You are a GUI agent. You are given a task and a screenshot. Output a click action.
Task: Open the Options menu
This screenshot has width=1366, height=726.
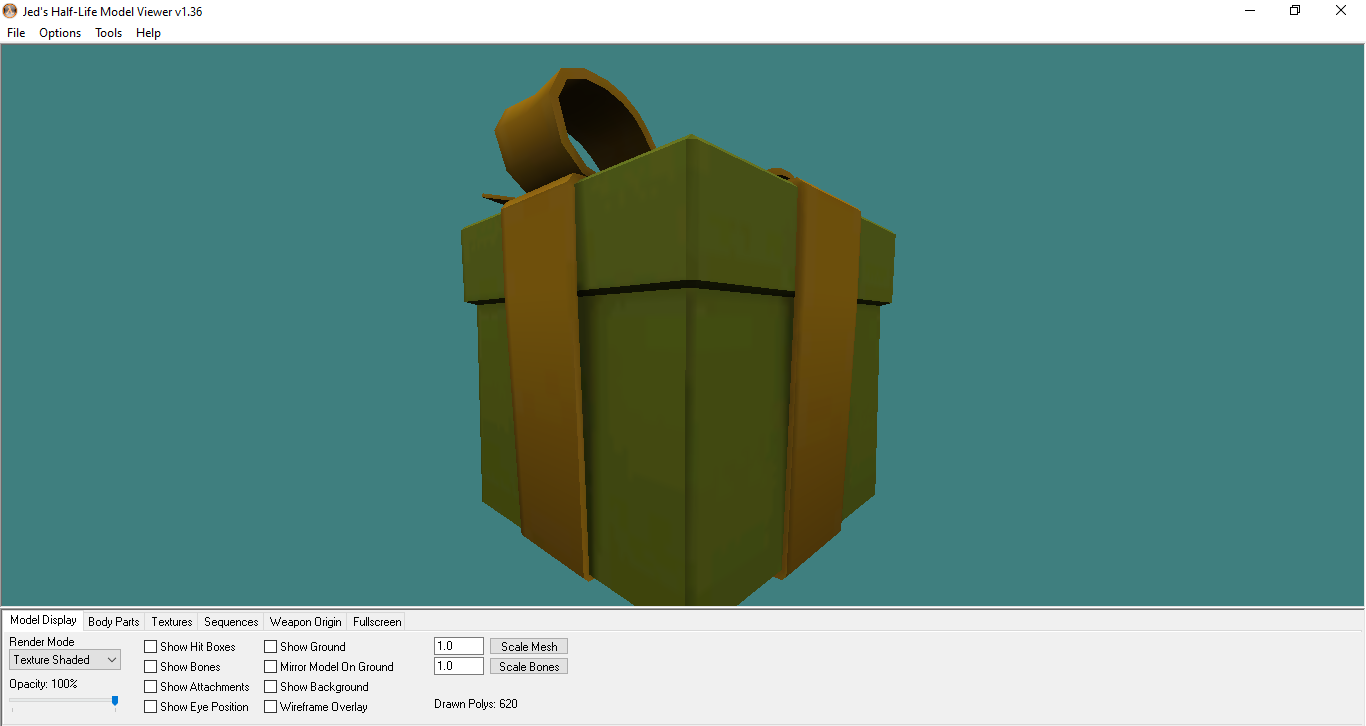(x=60, y=33)
